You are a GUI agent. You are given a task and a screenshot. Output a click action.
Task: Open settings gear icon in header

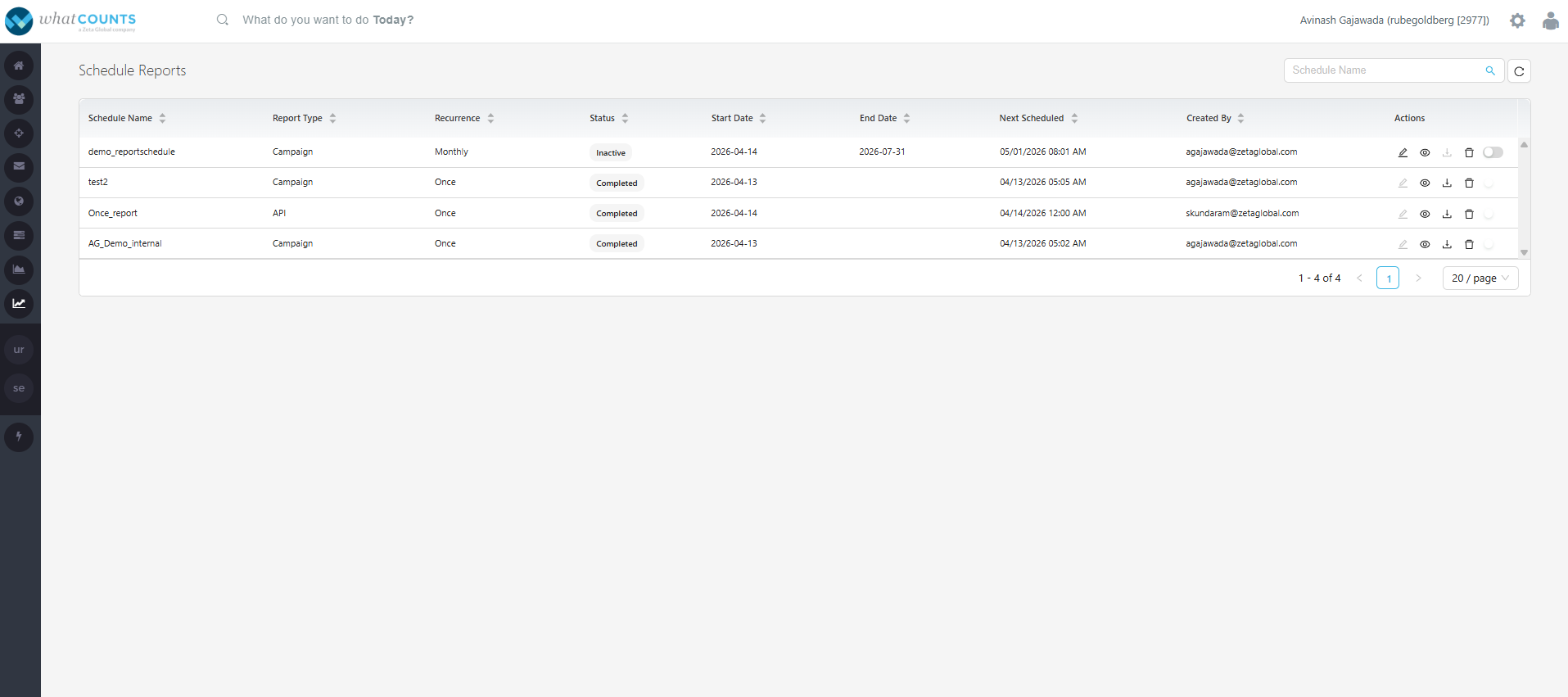(x=1517, y=20)
